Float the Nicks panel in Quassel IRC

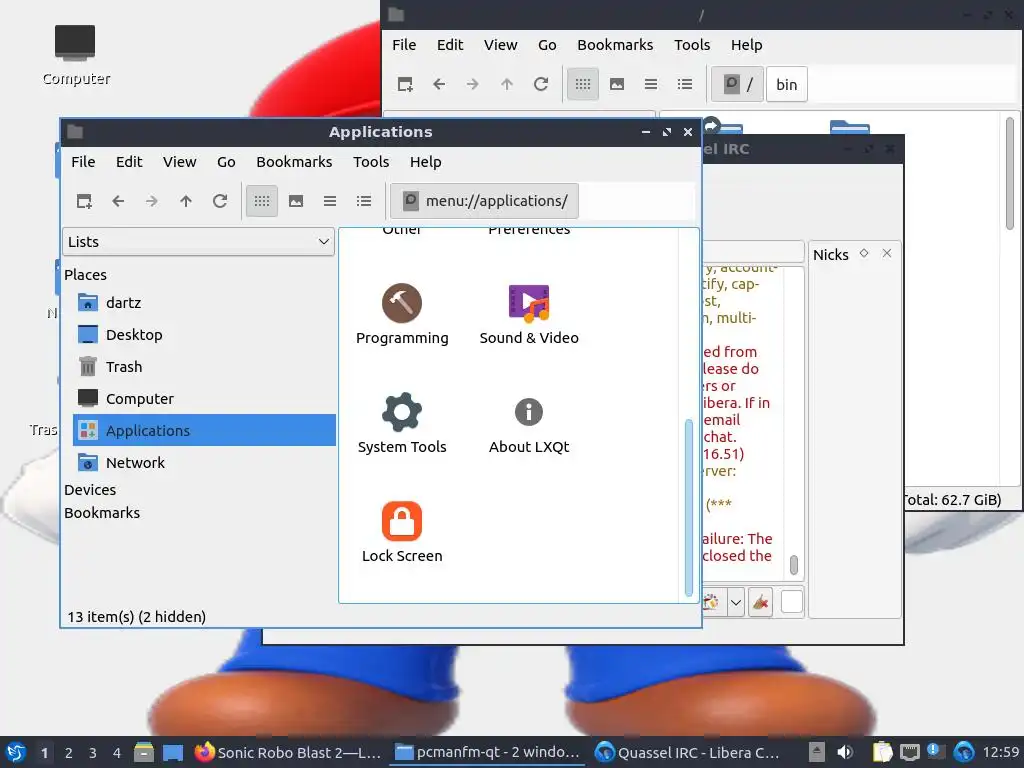point(864,253)
